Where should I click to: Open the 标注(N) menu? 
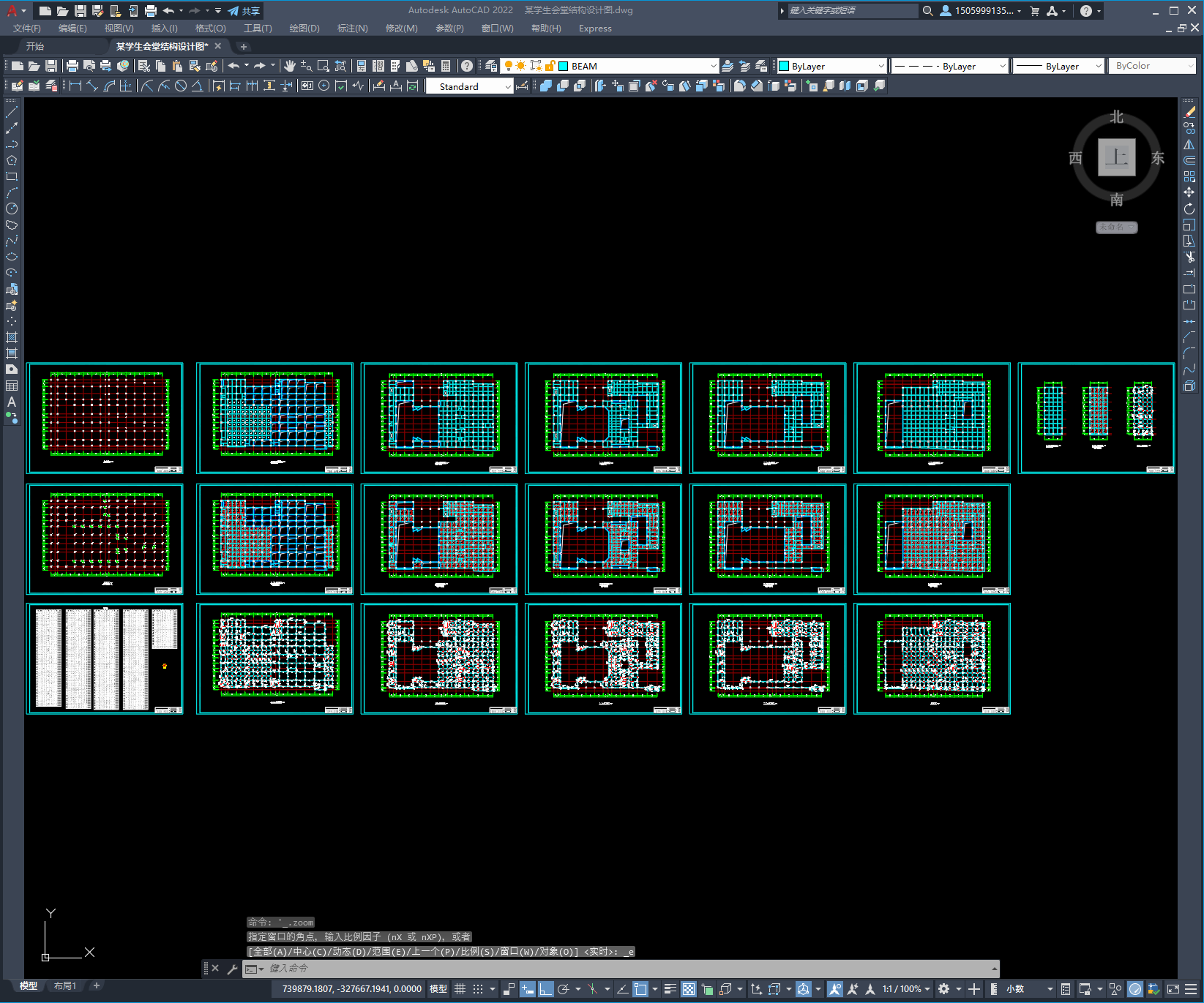click(x=352, y=29)
